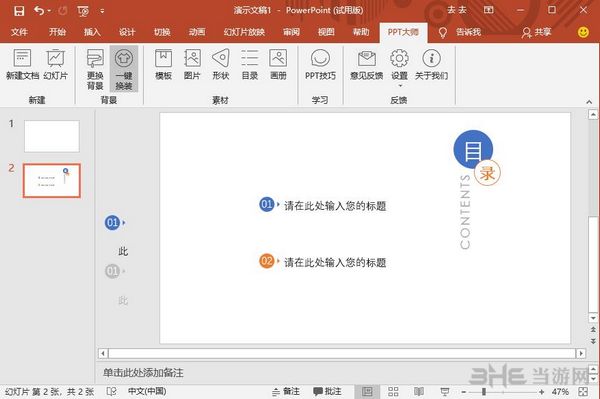Click the zoom slider handle

coord(484,392)
